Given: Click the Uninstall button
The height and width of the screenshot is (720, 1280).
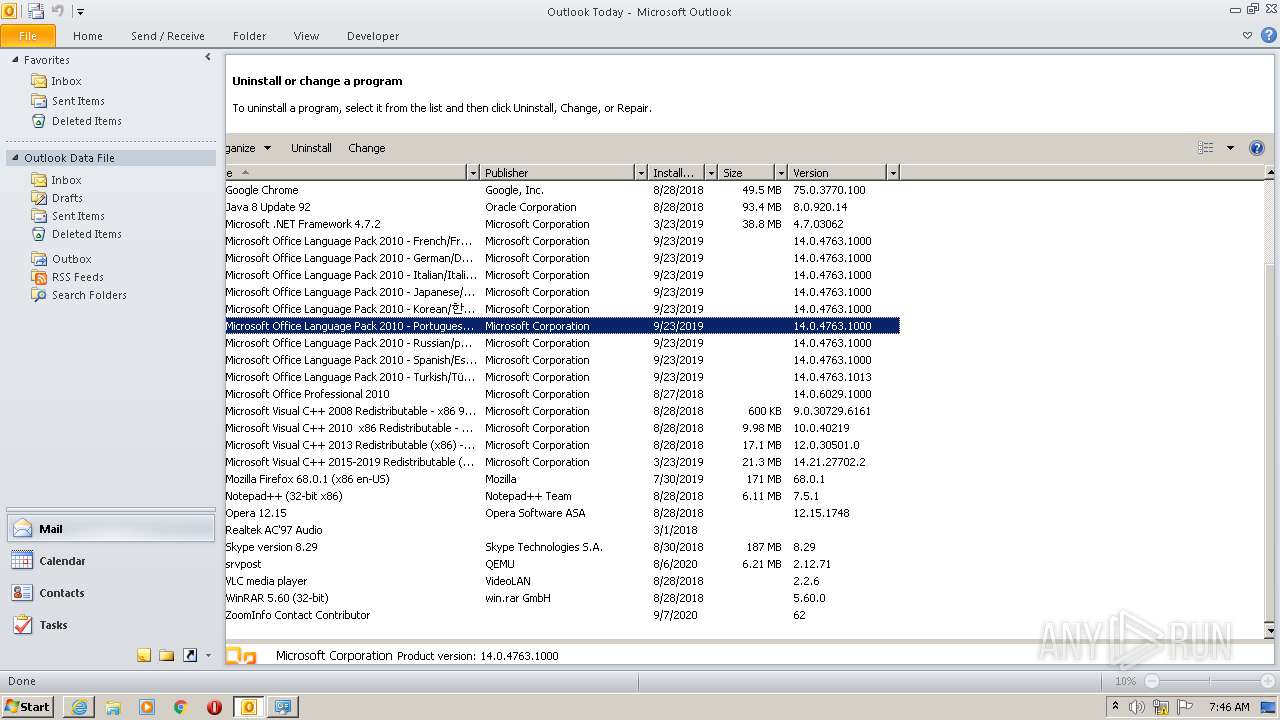Looking at the screenshot, I should (x=311, y=148).
